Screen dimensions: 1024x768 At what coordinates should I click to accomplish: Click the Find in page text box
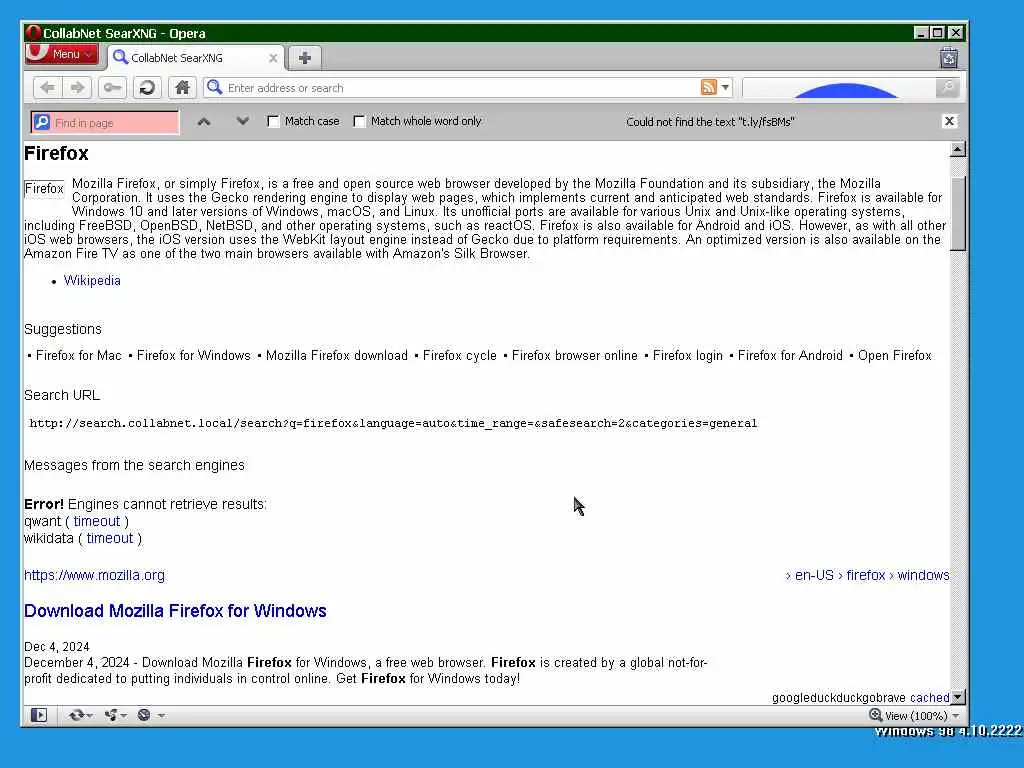(105, 122)
